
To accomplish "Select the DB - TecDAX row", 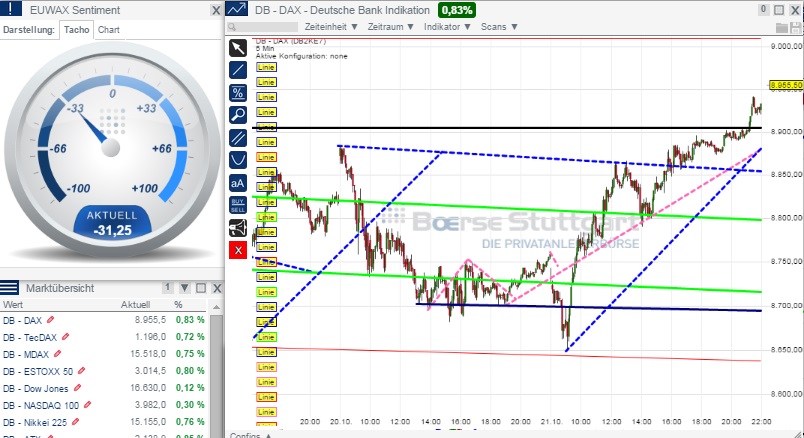I will tap(104, 337).
